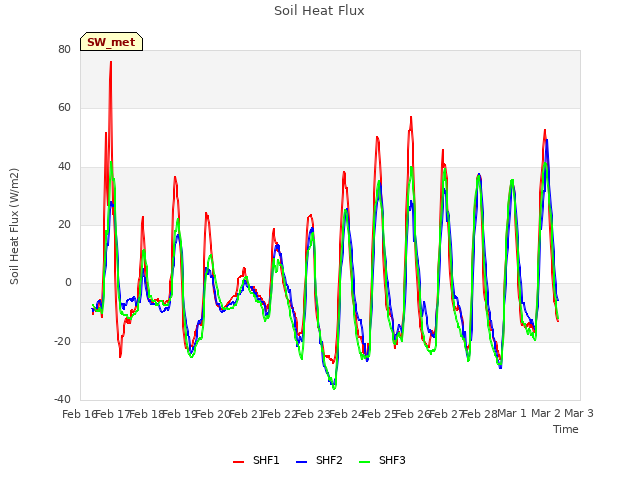Click the green SHF3 legend color marker
The height and width of the screenshot is (480, 640).
point(364,462)
